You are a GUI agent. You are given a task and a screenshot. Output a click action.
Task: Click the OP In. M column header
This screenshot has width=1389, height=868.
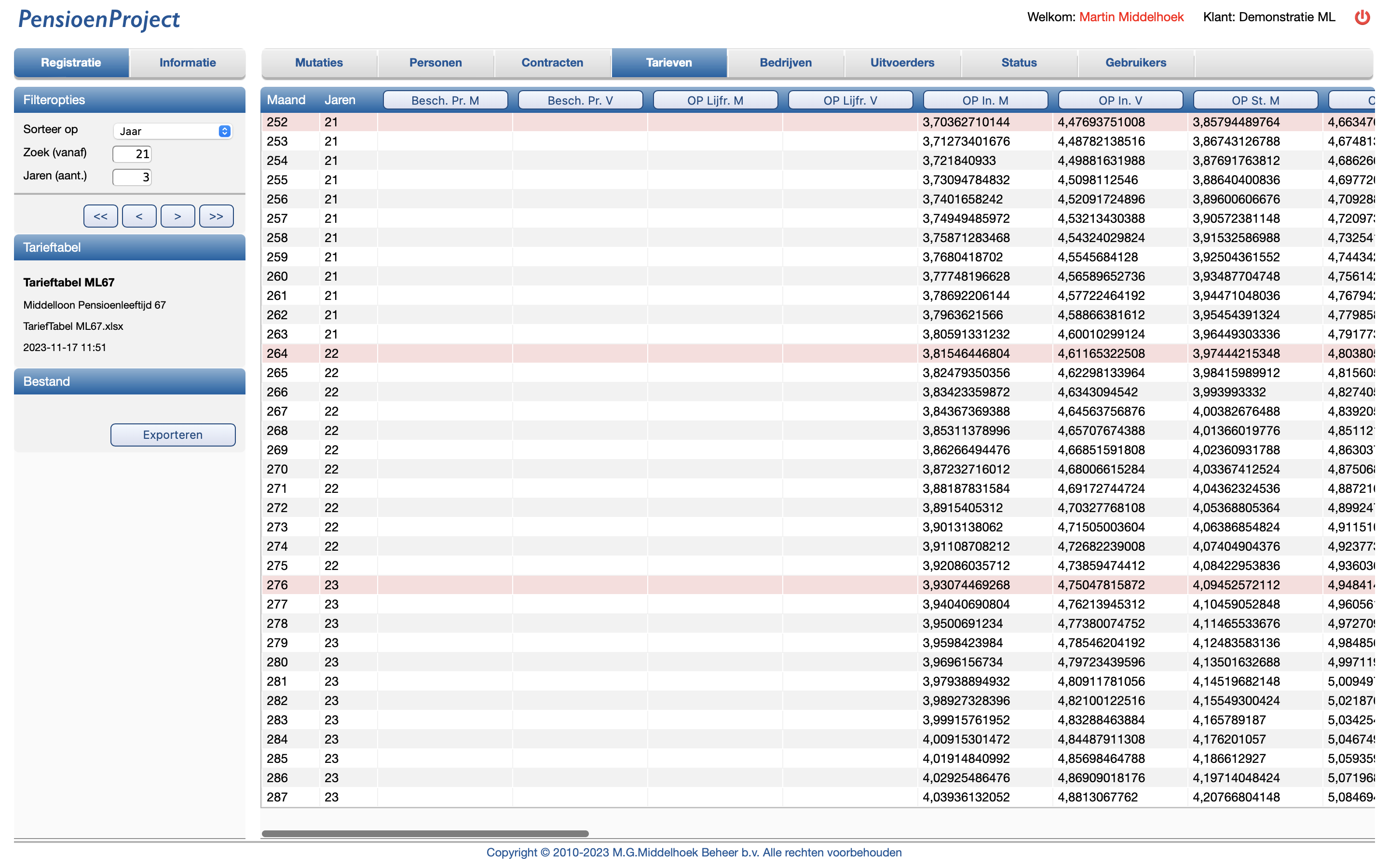coord(985,100)
